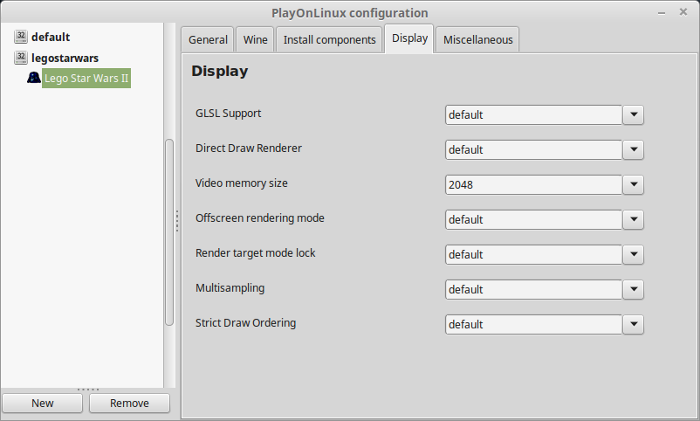Image resolution: width=700 pixels, height=421 pixels.
Task: Click the Darth Vader shortcut icon
Action: 33,78
